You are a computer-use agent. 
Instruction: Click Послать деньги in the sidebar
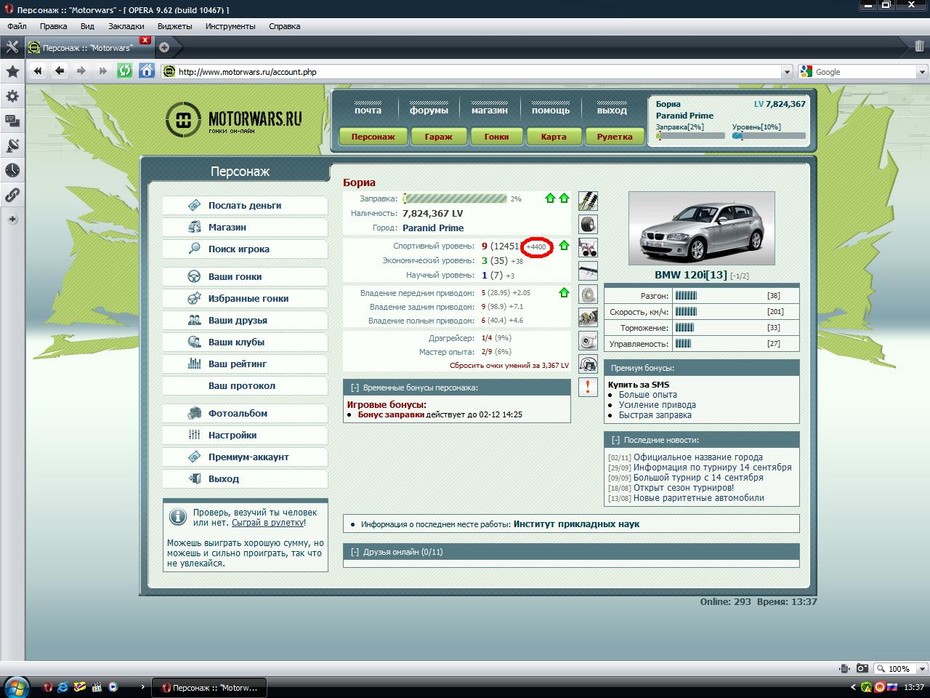pyautogui.click(x=245, y=205)
